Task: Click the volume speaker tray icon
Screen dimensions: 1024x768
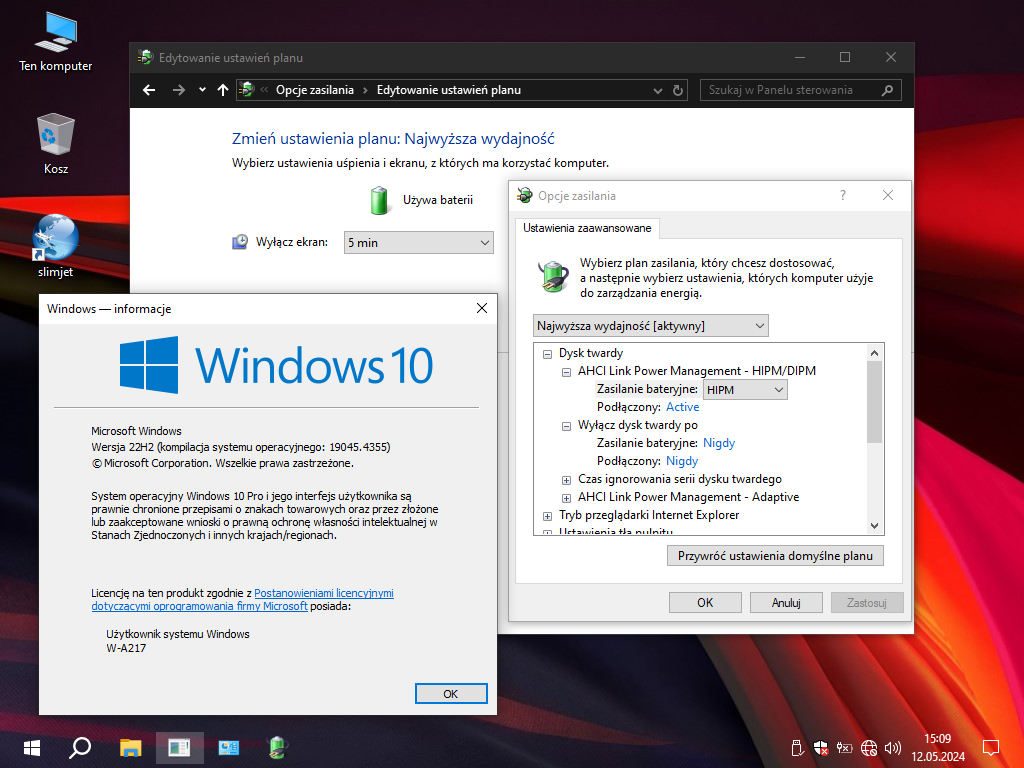Action: (x=893, y=747)
